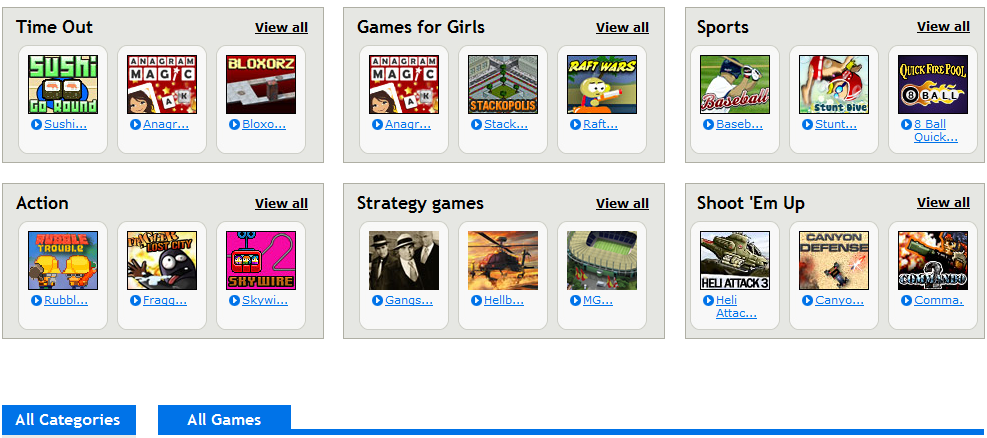Open the Raft Wars game image
This screenshot has width=987, height=438.
pyautogui.click(x=602, y=84)
